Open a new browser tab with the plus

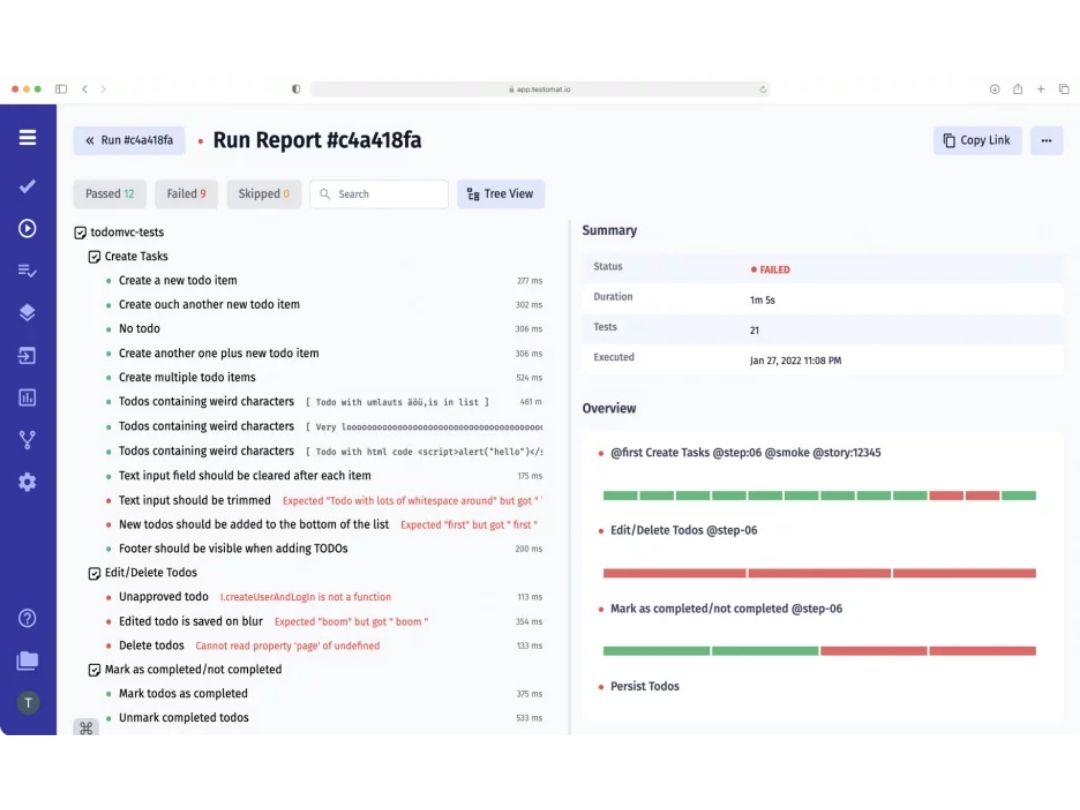pyautogui.click(x=1041, y=89)
